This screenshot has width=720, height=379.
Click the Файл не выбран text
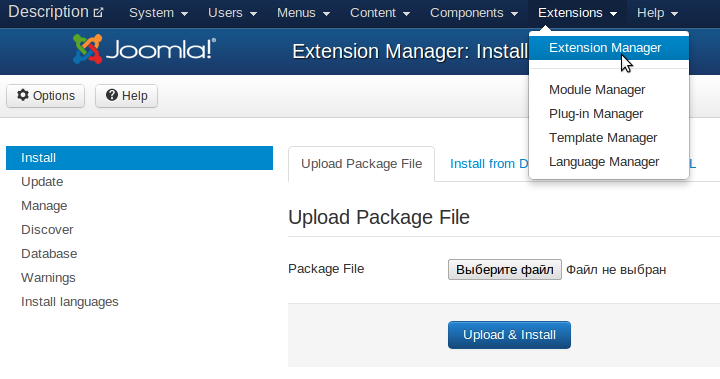click(x=616, y=270)
